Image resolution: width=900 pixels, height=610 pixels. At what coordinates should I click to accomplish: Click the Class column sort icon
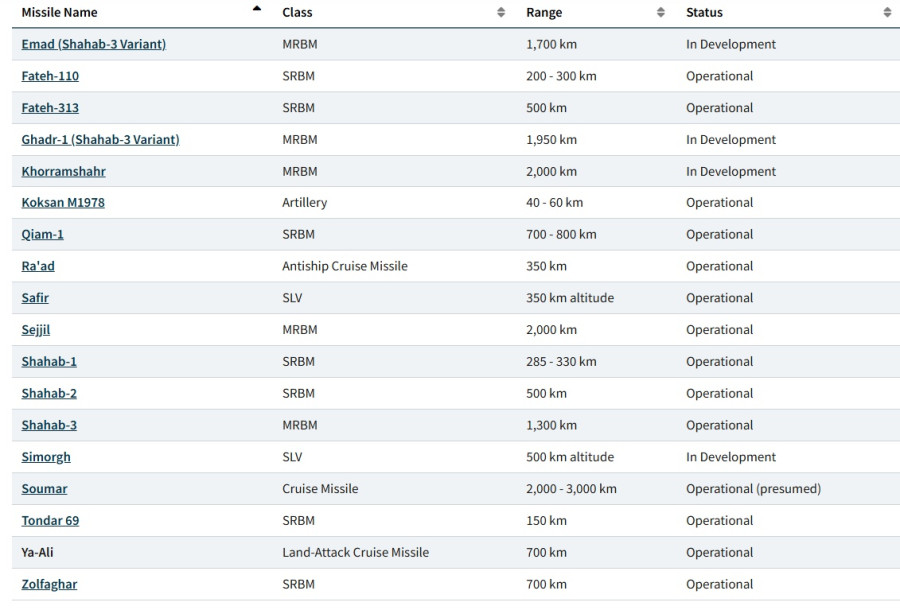coord(501,13)
